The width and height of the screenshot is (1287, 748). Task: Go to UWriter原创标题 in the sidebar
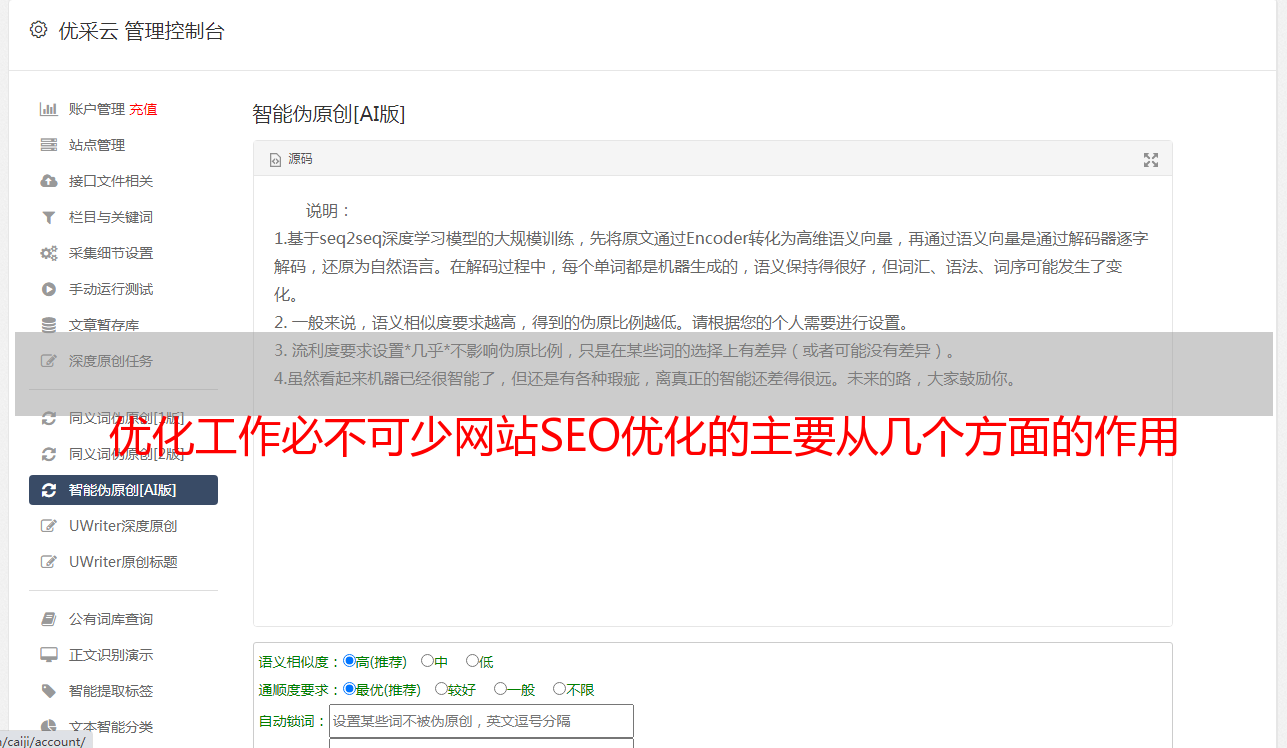point(123,562)
